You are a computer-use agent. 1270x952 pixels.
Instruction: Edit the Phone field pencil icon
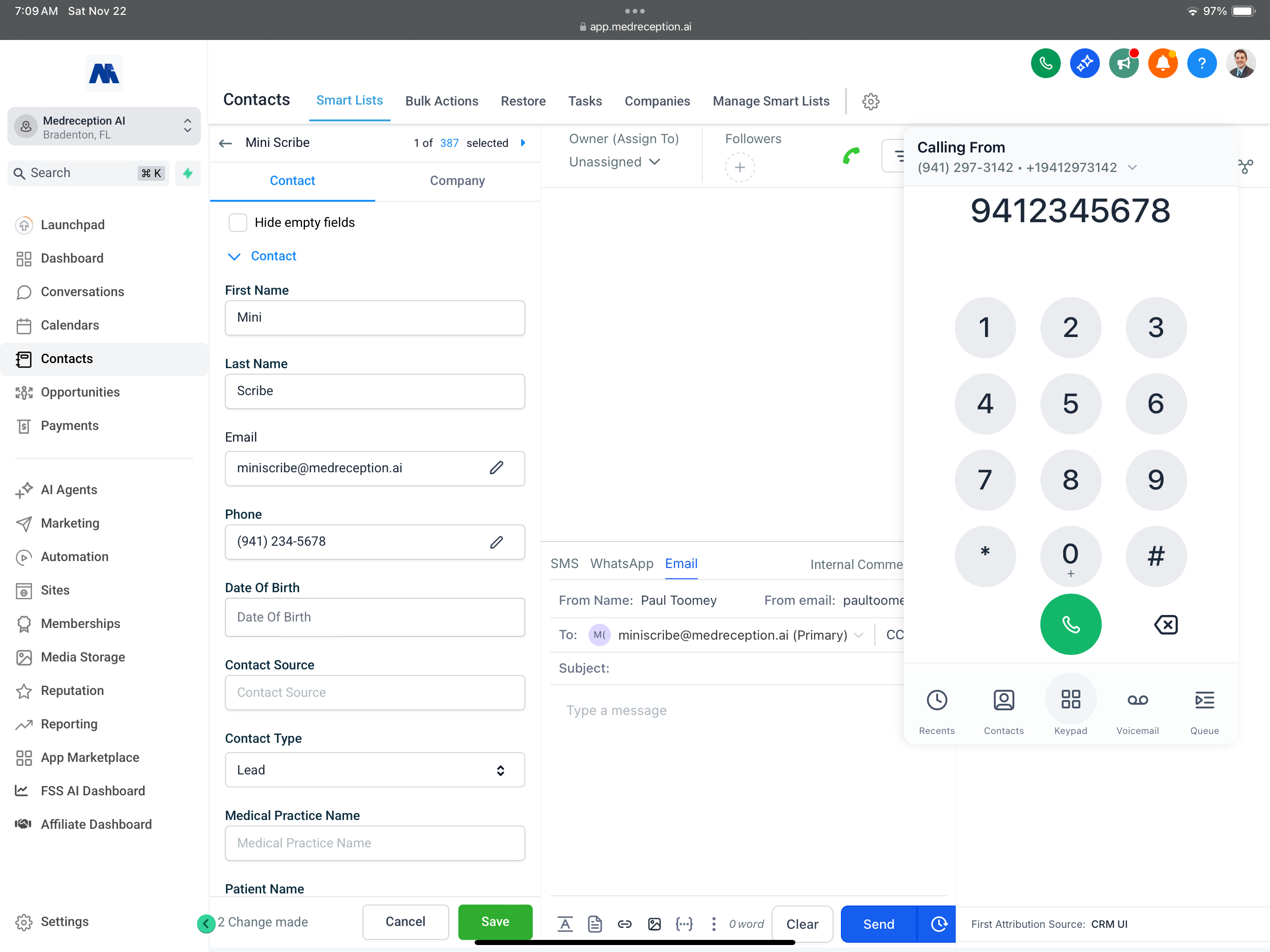pyautogui.click(x=496, y=542)
